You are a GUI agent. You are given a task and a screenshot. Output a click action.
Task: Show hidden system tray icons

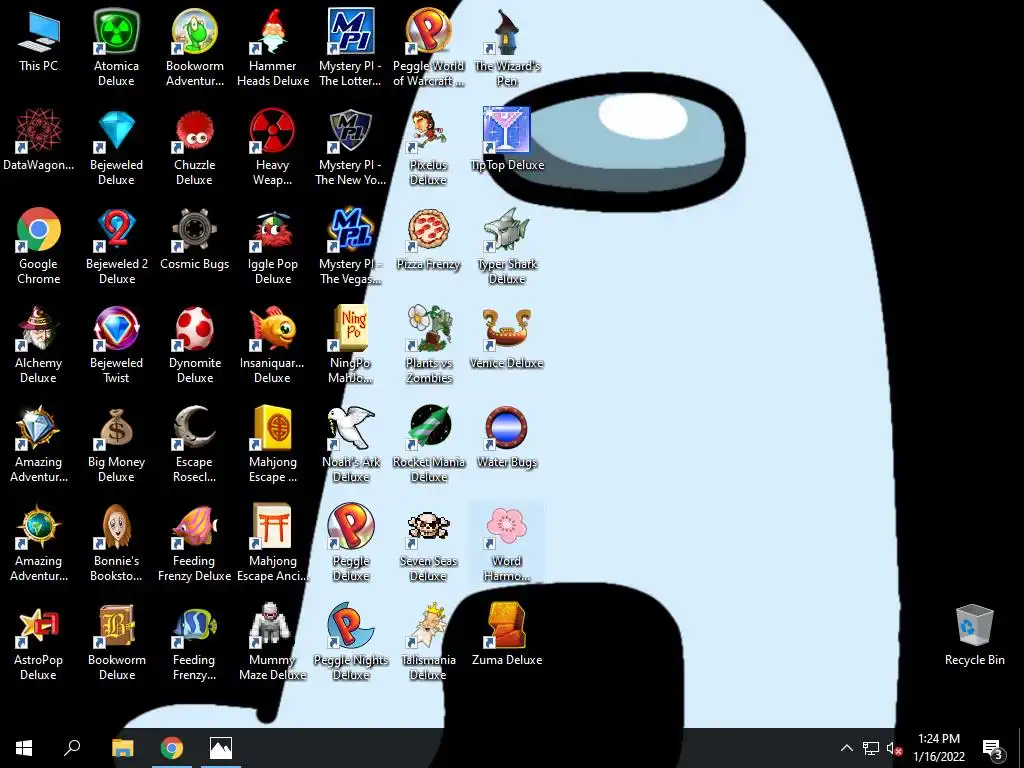pos(846,748)
